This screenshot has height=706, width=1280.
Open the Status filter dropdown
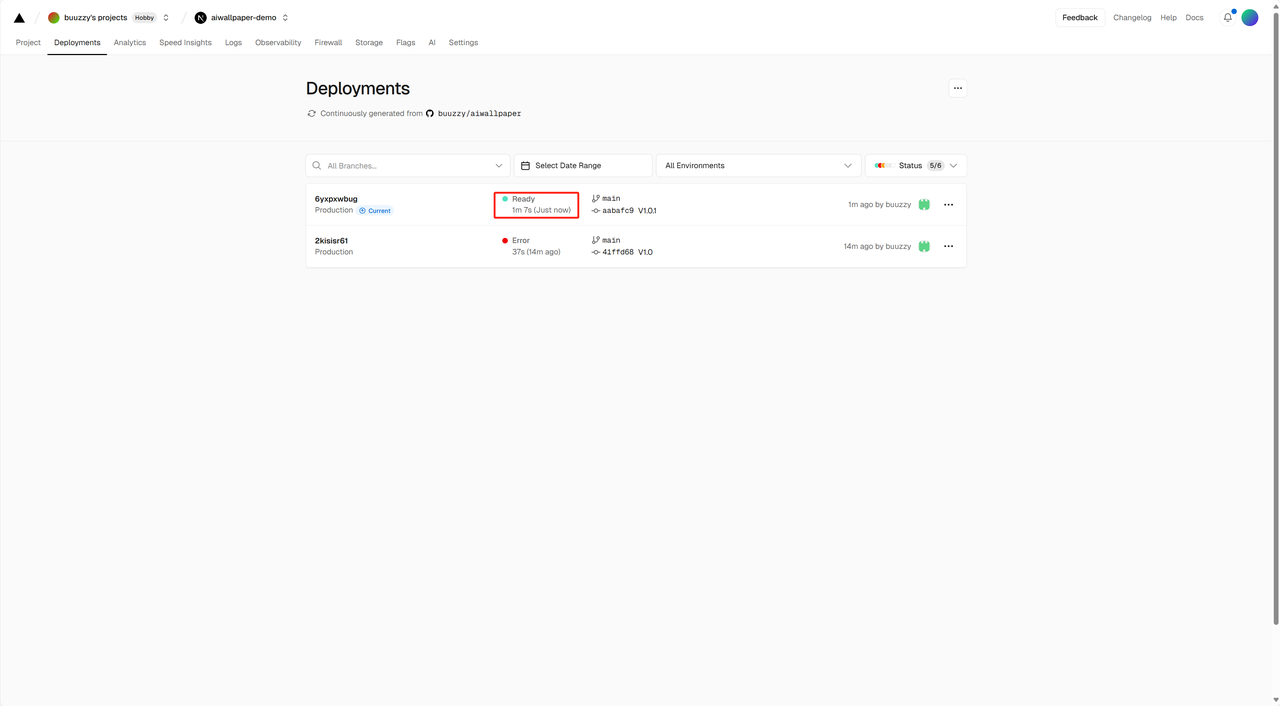point(915,166)
